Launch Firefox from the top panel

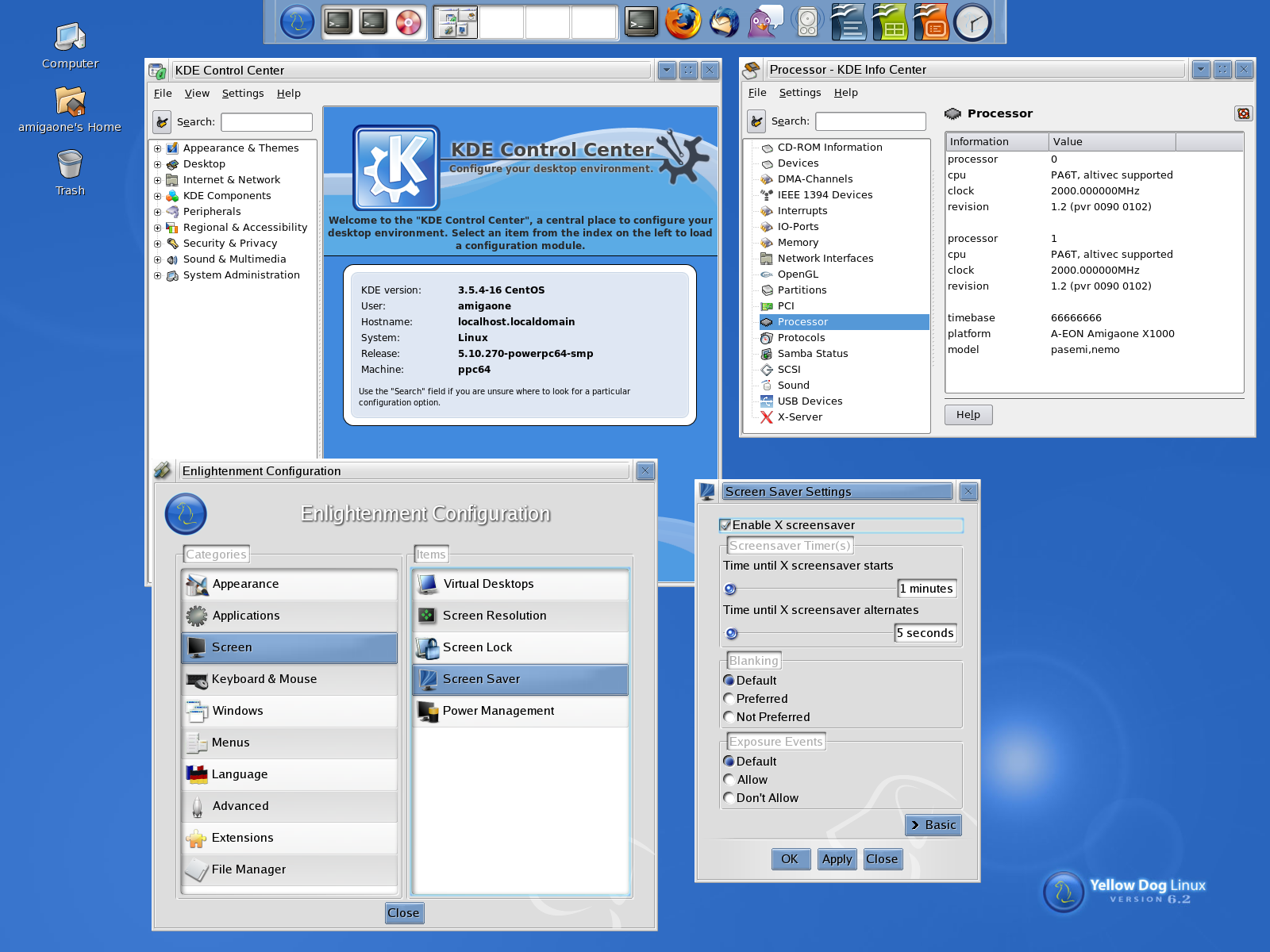[x=683, y=21]
